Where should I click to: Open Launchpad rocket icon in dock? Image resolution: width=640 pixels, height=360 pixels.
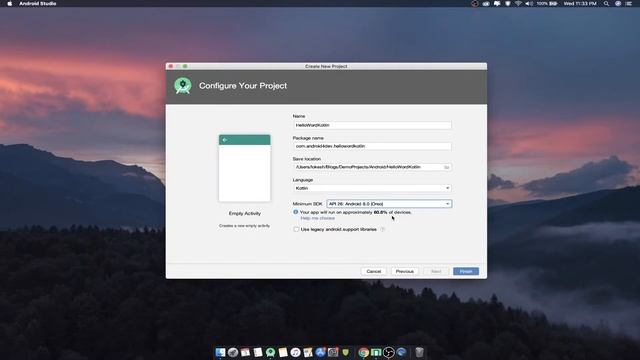[233, 352]
